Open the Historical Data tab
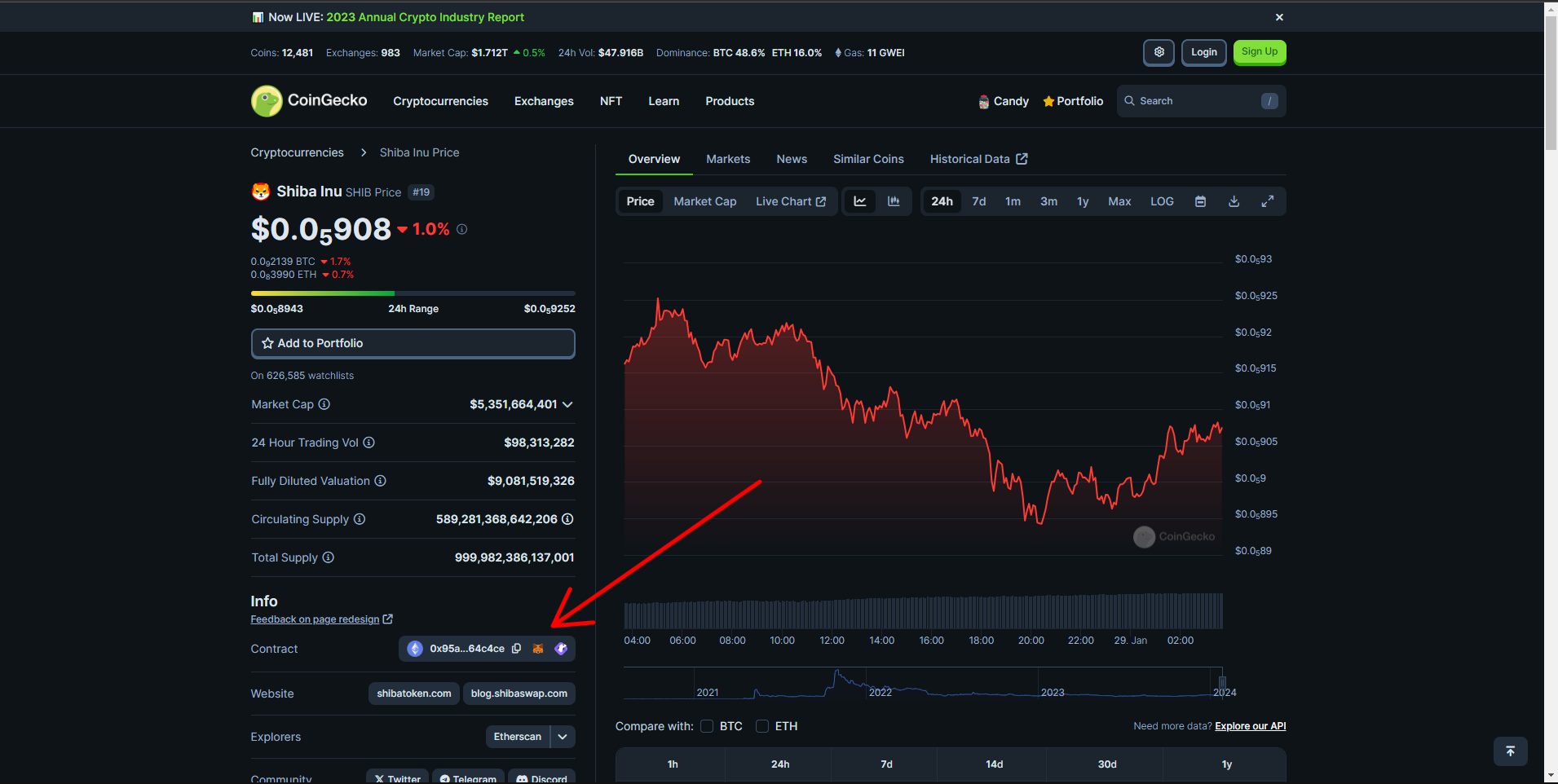This screenshot has height=784, width=1558. click(978, 159)
